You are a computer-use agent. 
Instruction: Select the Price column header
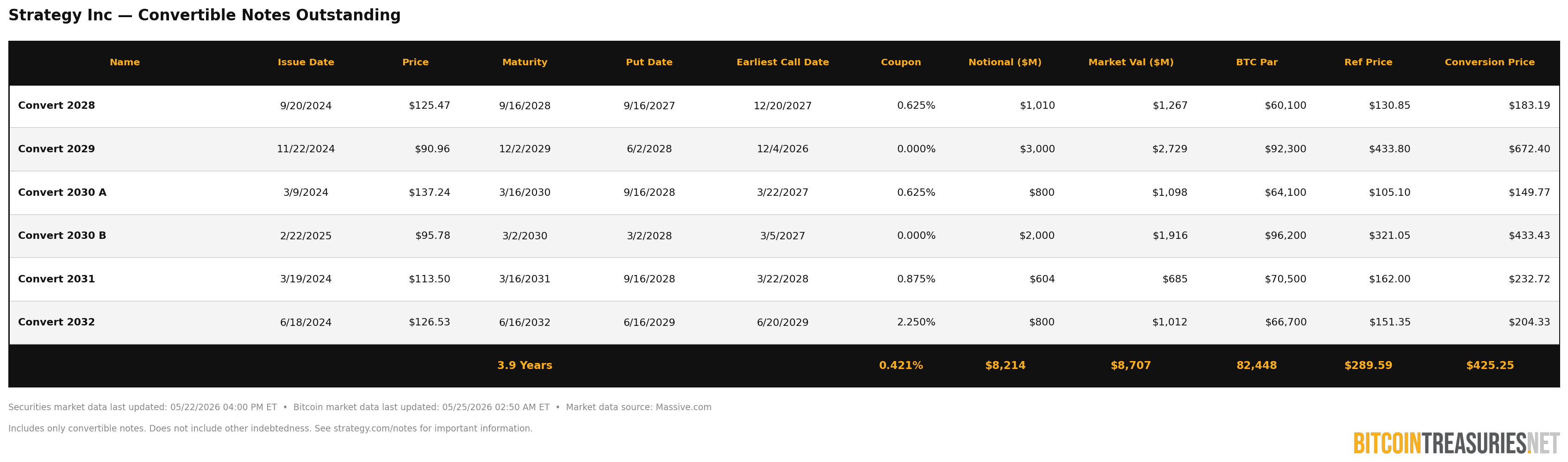pyautogui.click(x=415, y=62)
